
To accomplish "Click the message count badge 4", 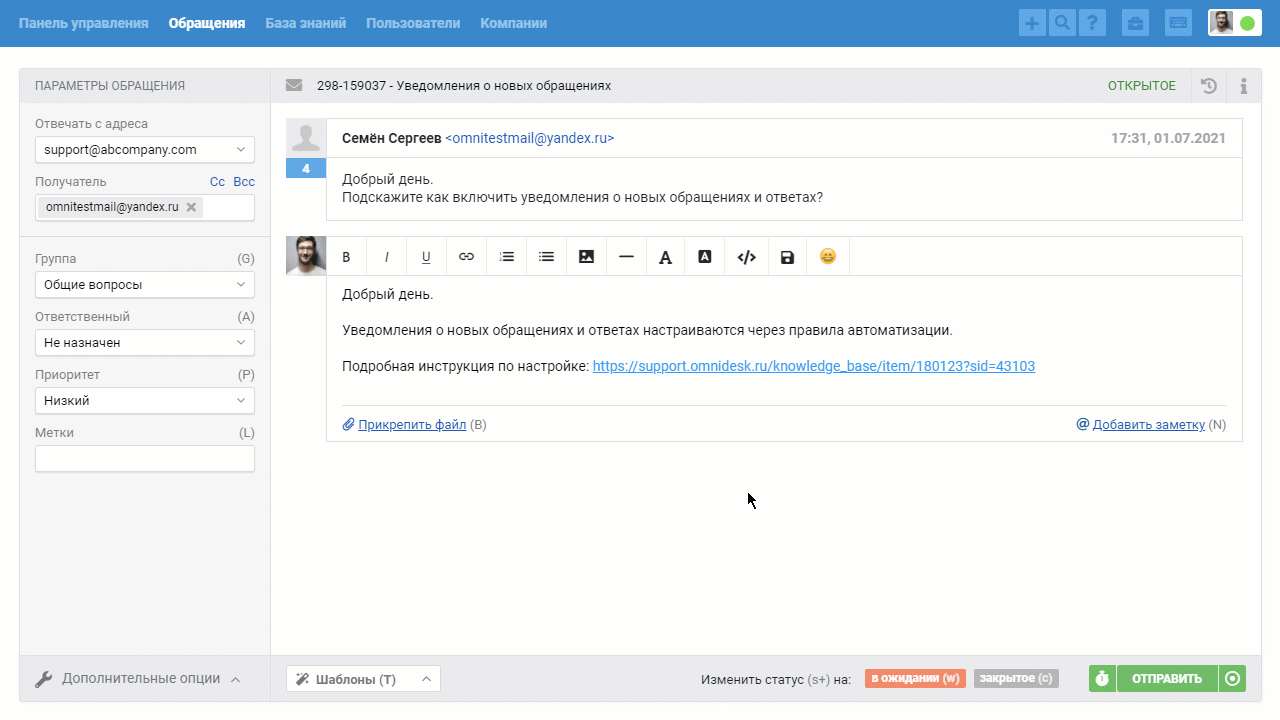I will point(306,168).
